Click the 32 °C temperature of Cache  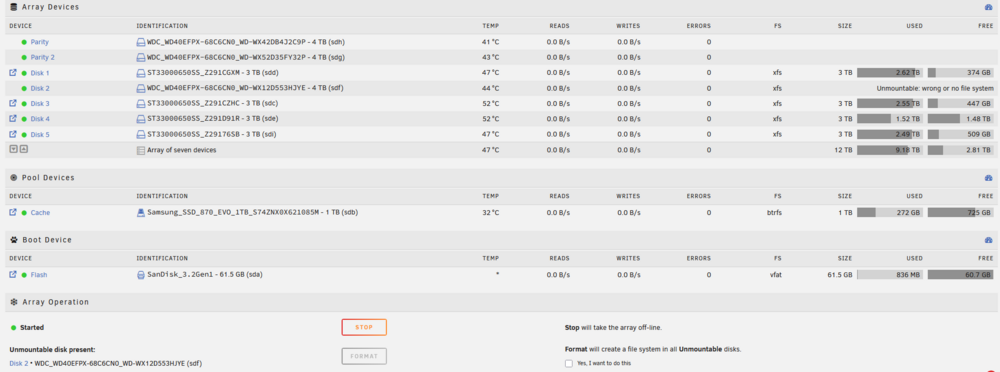tap(490, 212)
